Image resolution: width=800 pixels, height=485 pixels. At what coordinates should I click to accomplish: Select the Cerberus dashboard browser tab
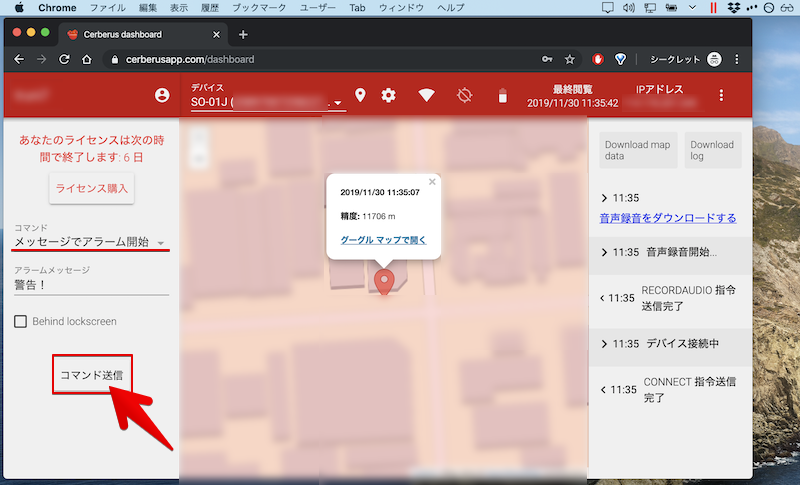pos(140,33)
